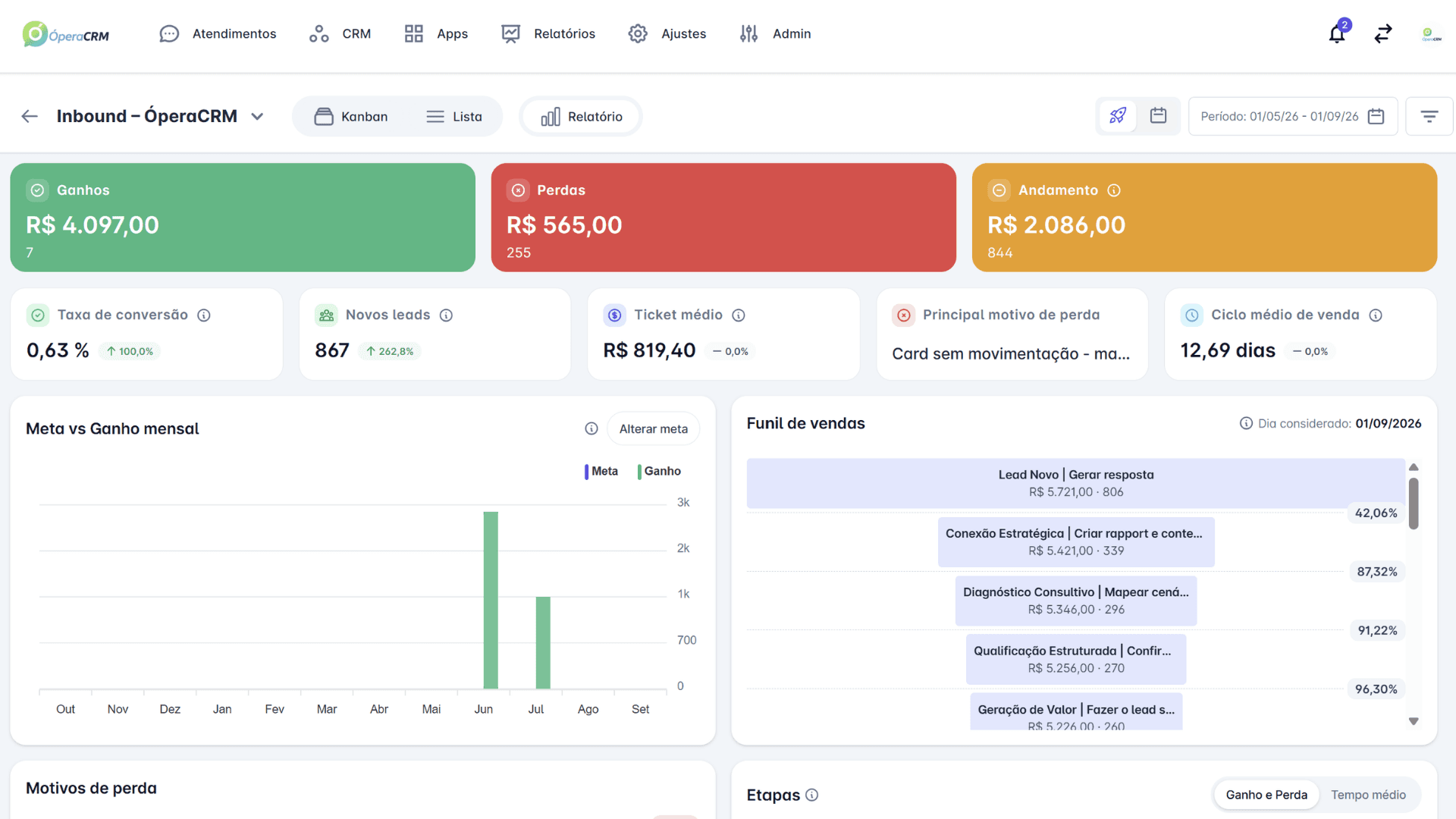Select the rocket view icon
The height and width of the screenshot is (819, 1456).
coord(1118,116)
